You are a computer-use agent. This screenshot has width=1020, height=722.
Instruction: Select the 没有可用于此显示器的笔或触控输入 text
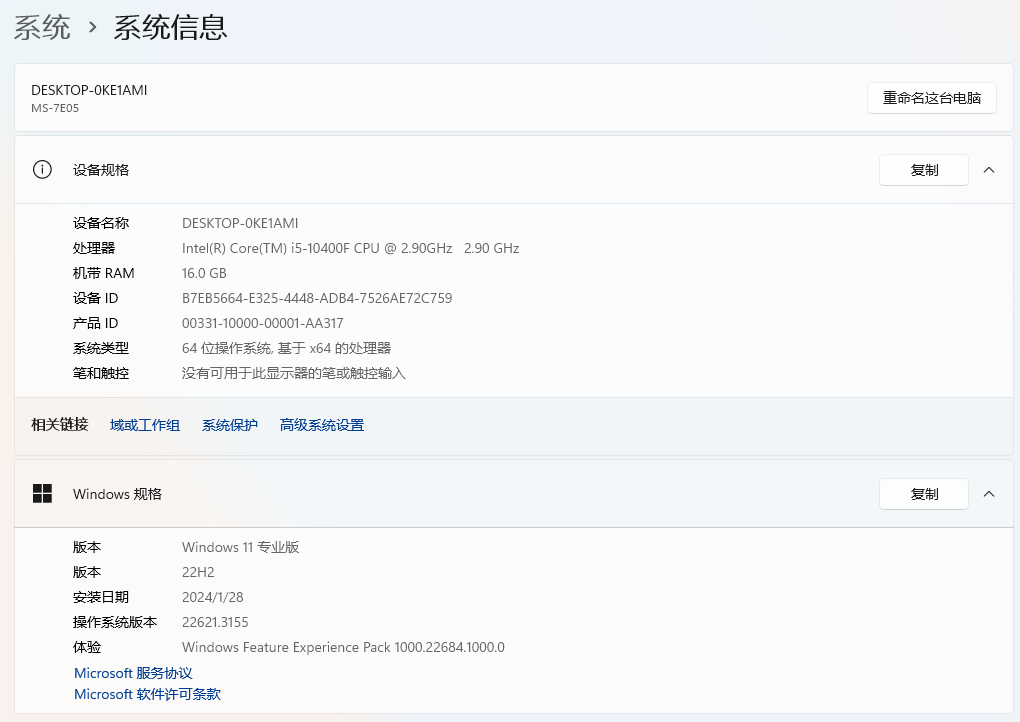tap(294, 373)
